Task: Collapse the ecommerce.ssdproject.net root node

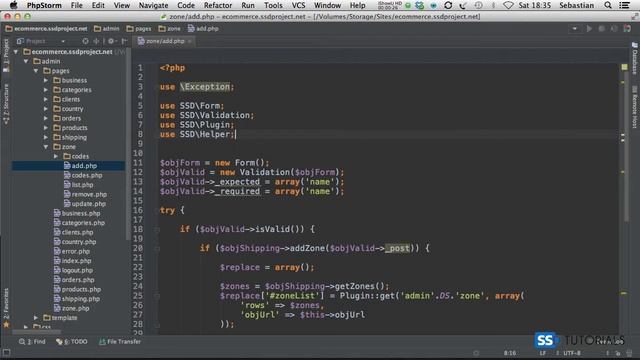Action: pyautogui.click(x=16, y=52)
